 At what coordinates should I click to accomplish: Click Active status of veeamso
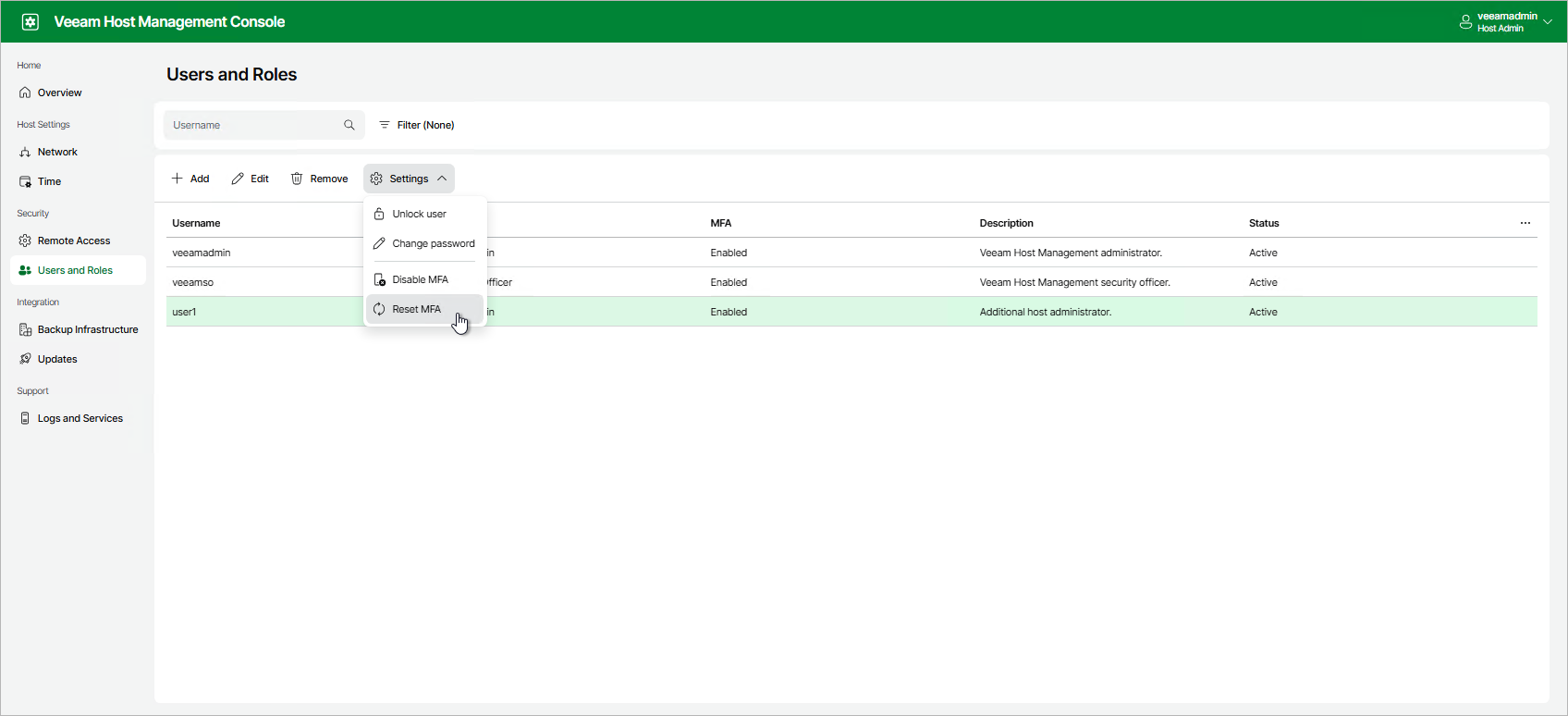(x=1263, y=282)
